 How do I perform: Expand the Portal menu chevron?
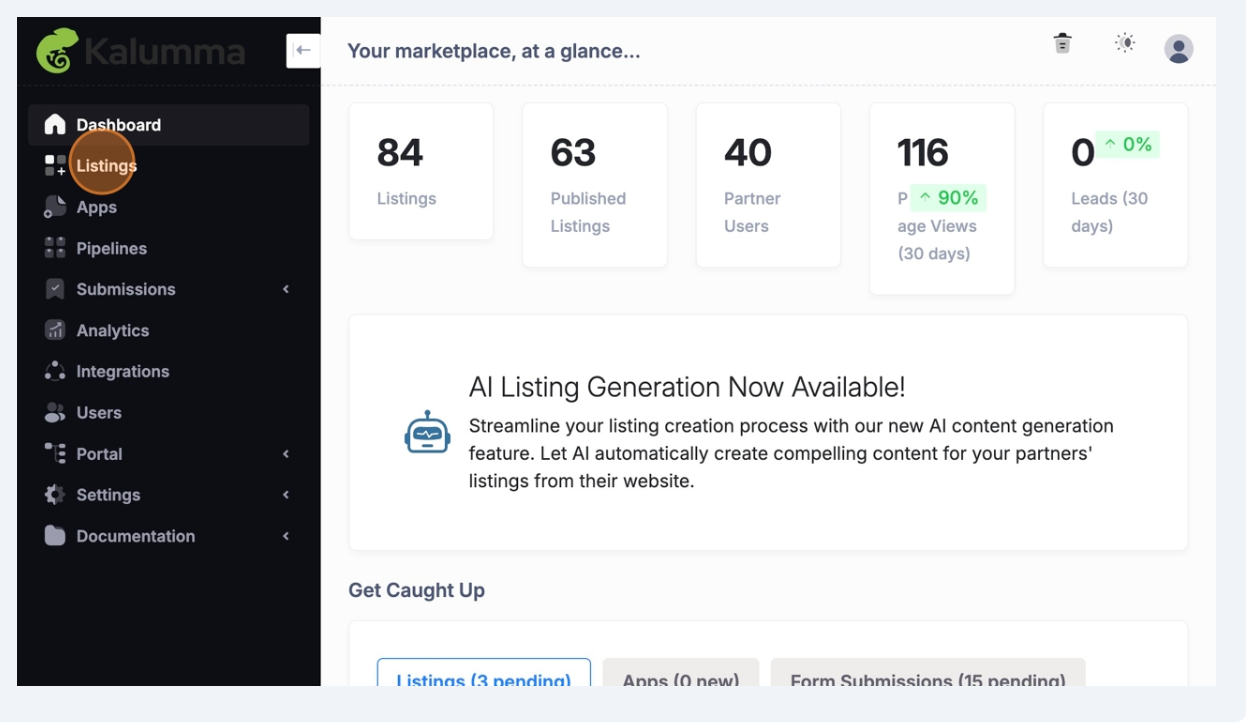[x=286, y=453]
